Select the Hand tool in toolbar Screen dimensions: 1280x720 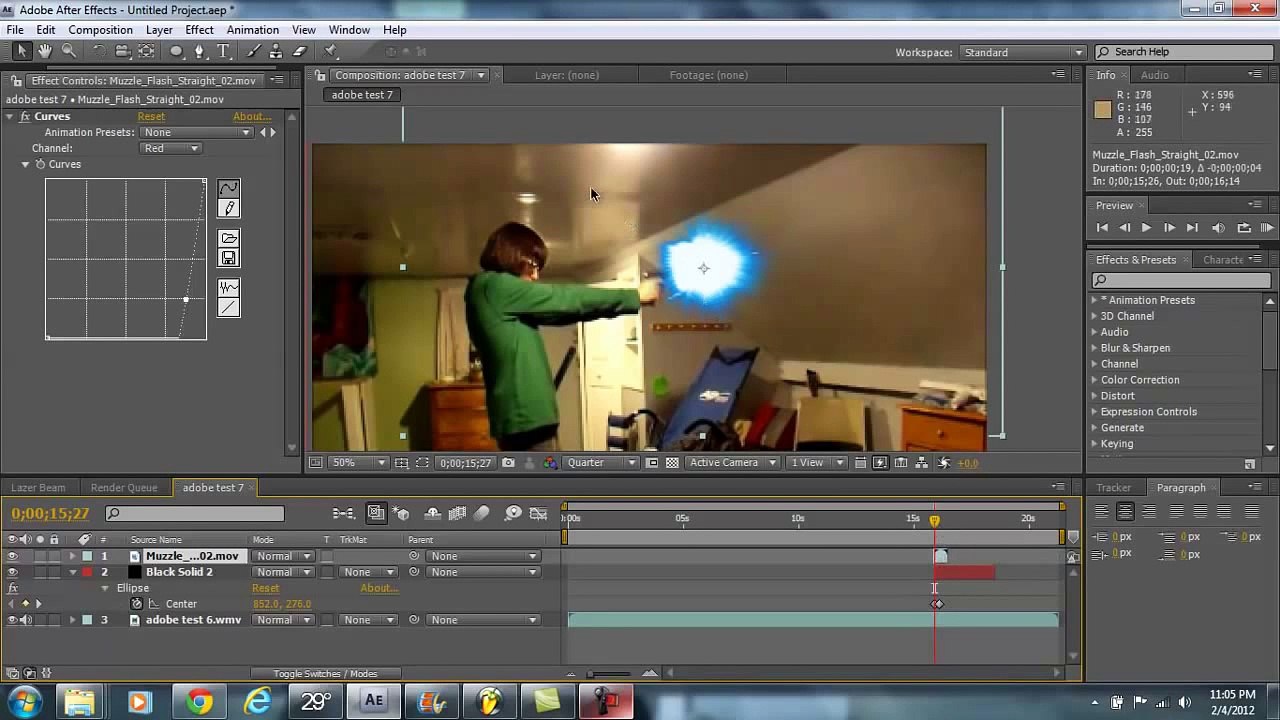[x=46, y=51]
